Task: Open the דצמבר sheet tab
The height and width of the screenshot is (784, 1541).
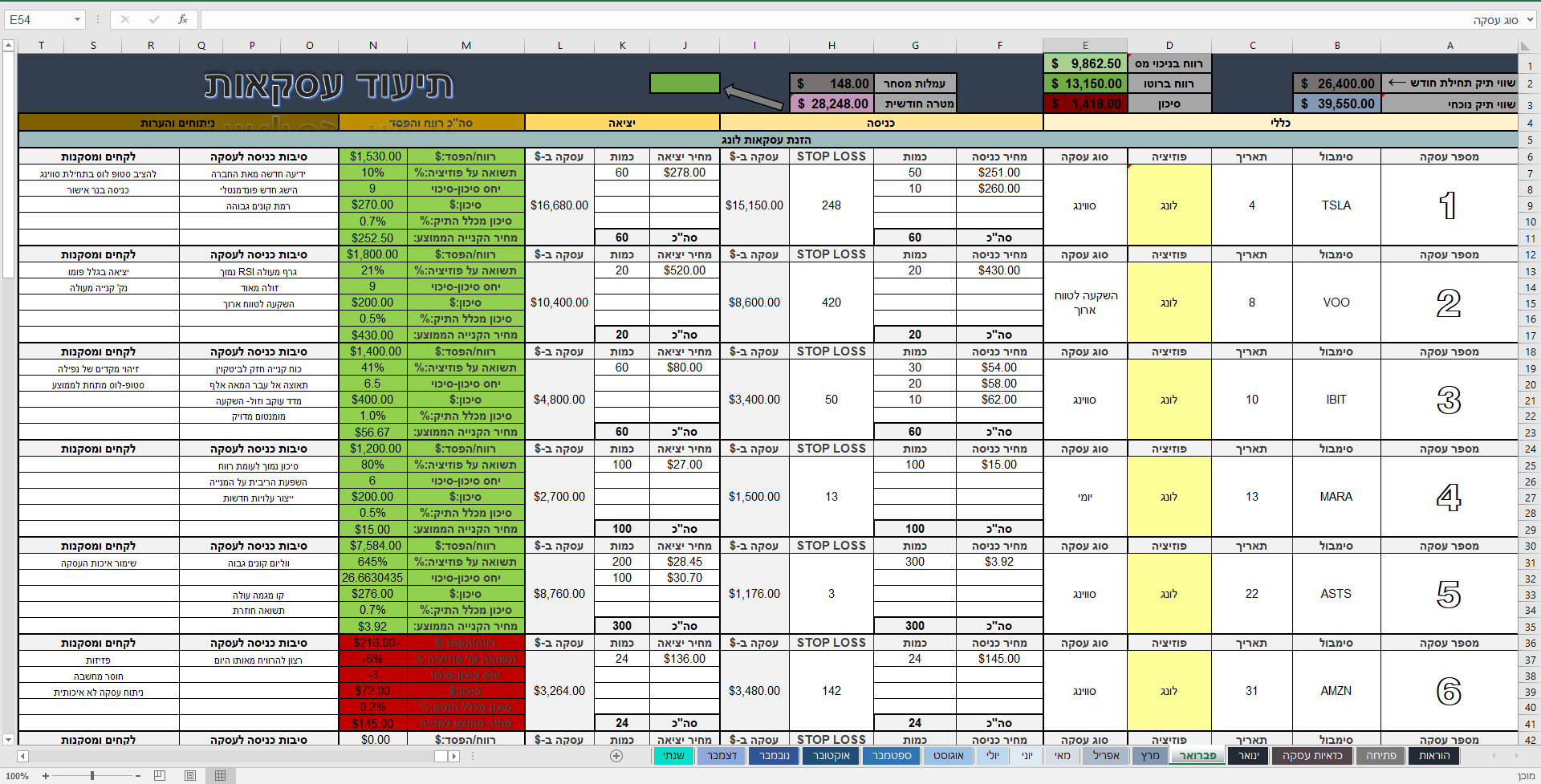Action: (722, 756)
